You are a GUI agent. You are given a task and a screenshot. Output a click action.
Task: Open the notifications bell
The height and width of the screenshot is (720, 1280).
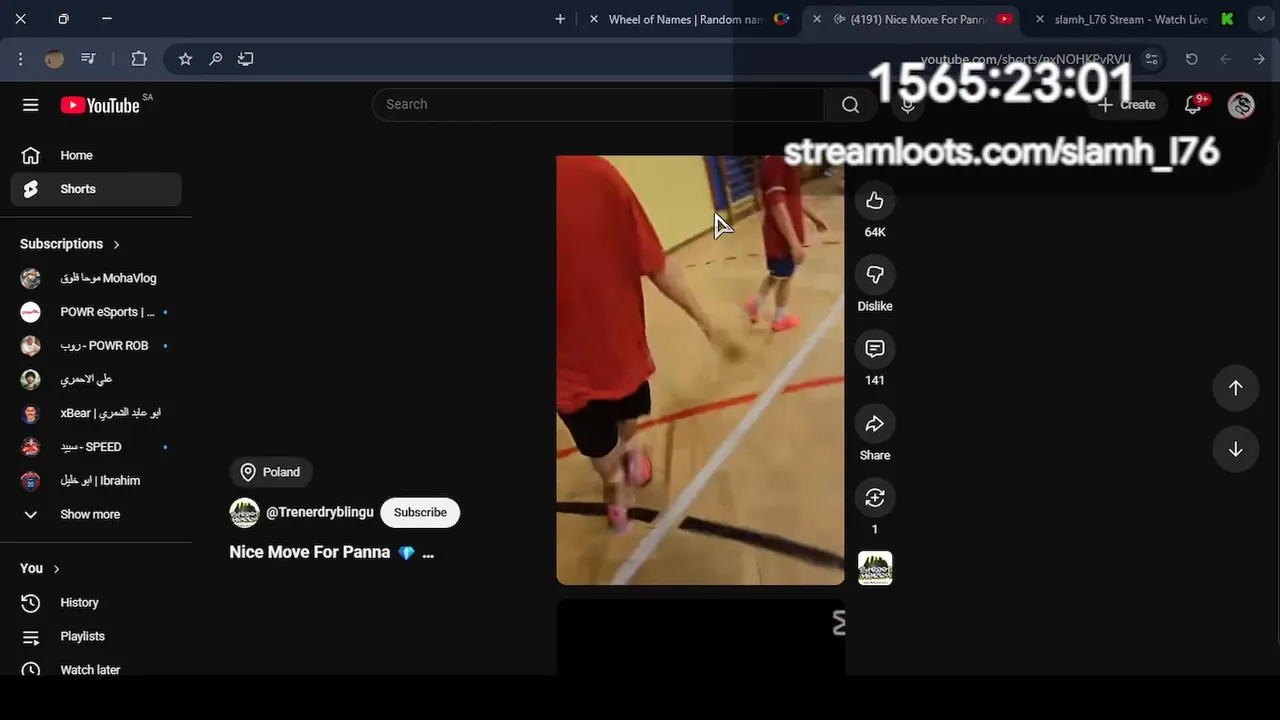[x=1193, y=105]
